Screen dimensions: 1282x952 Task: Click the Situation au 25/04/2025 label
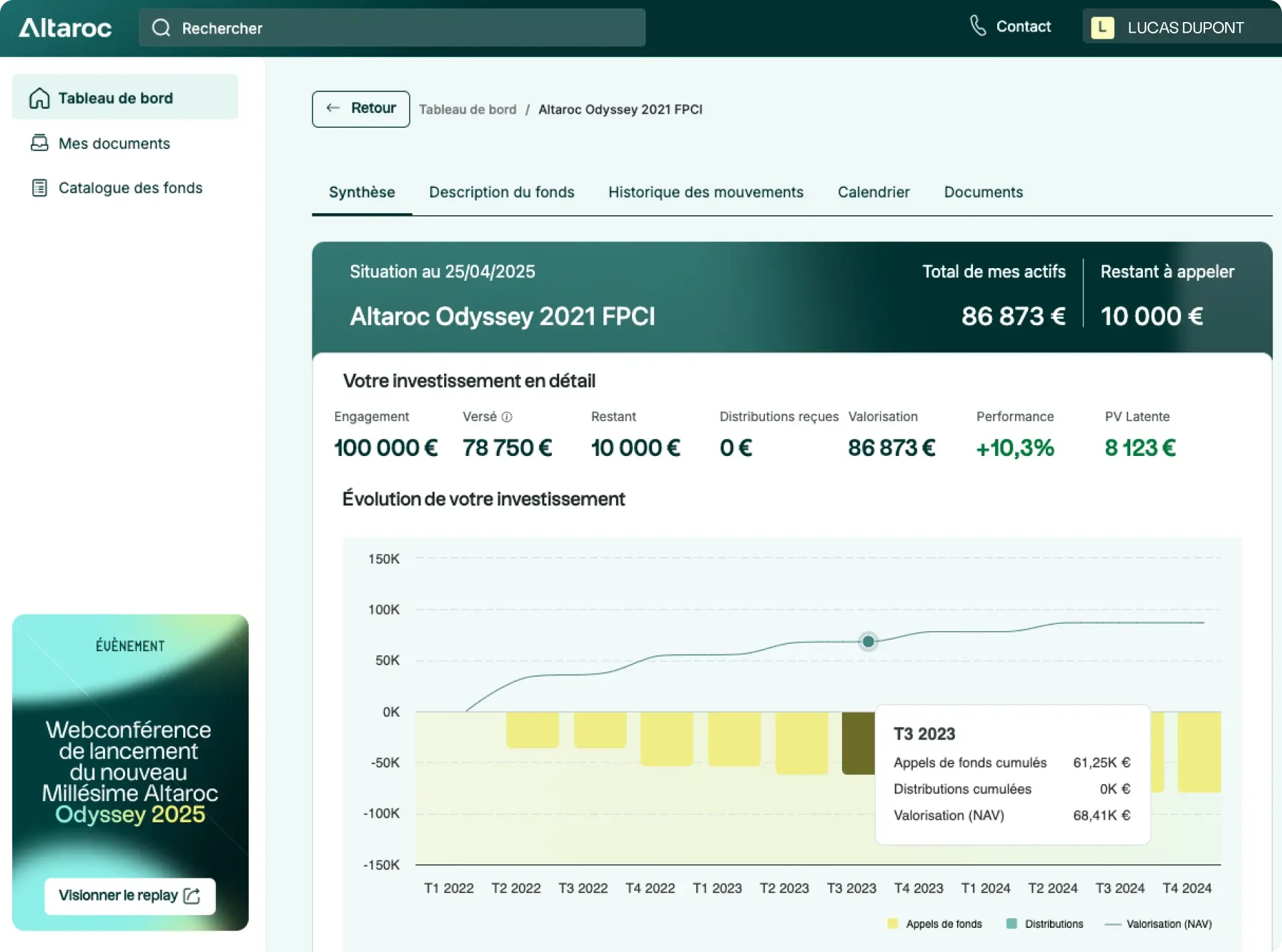pos(442,271)
